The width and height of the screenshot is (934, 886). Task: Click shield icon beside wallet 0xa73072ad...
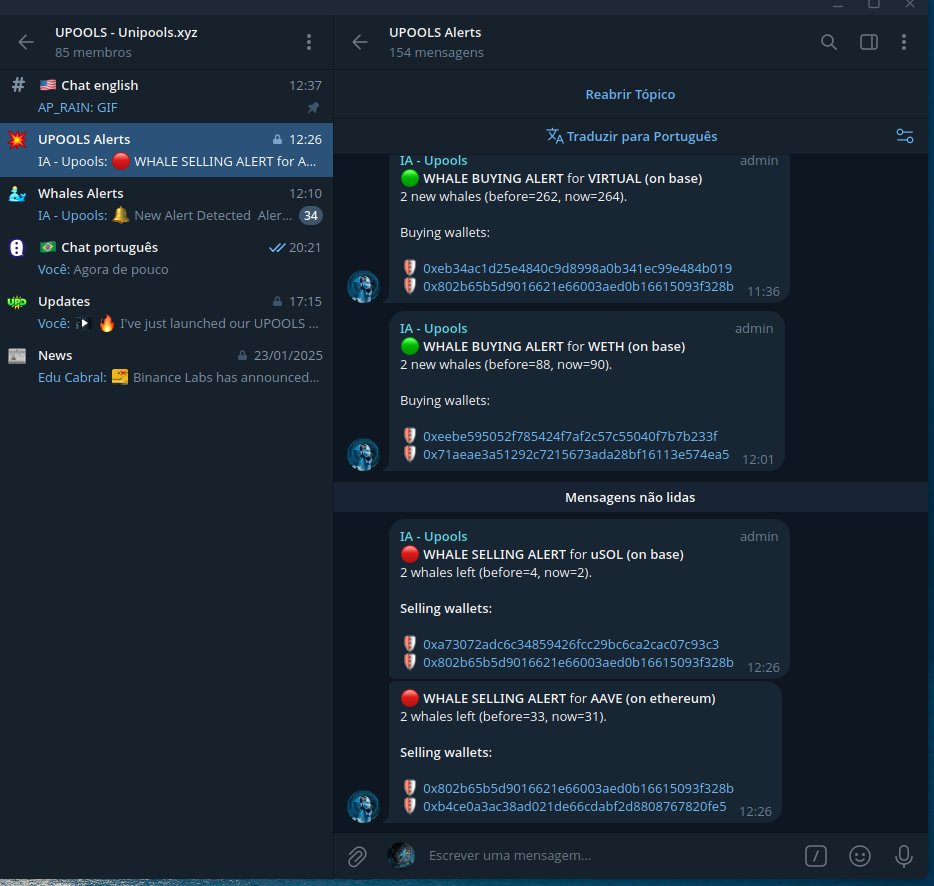coord(410,643)
